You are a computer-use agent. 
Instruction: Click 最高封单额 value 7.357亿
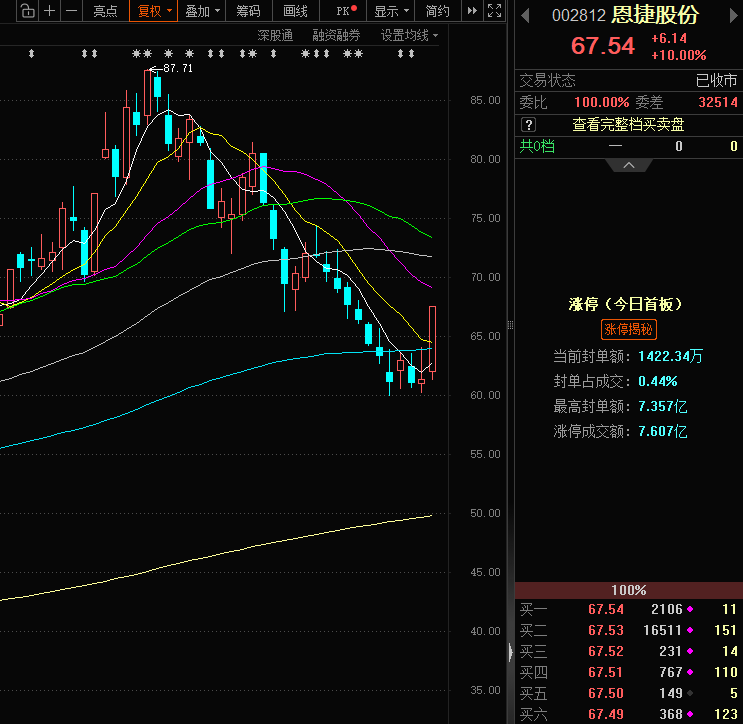coord(662,406)
